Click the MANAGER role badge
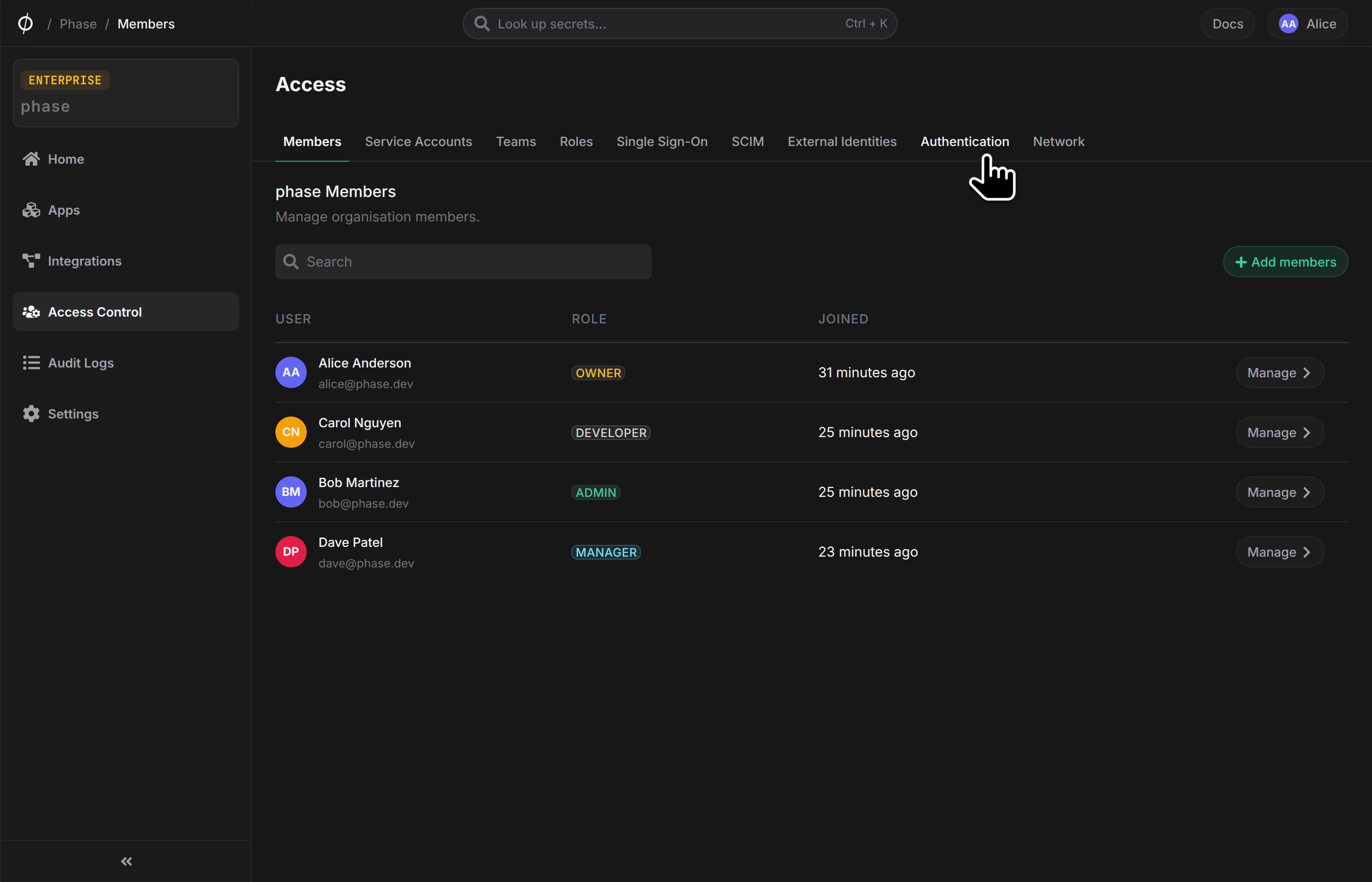The height and width of the screenshot is (882, 1372). coord(606,552)
